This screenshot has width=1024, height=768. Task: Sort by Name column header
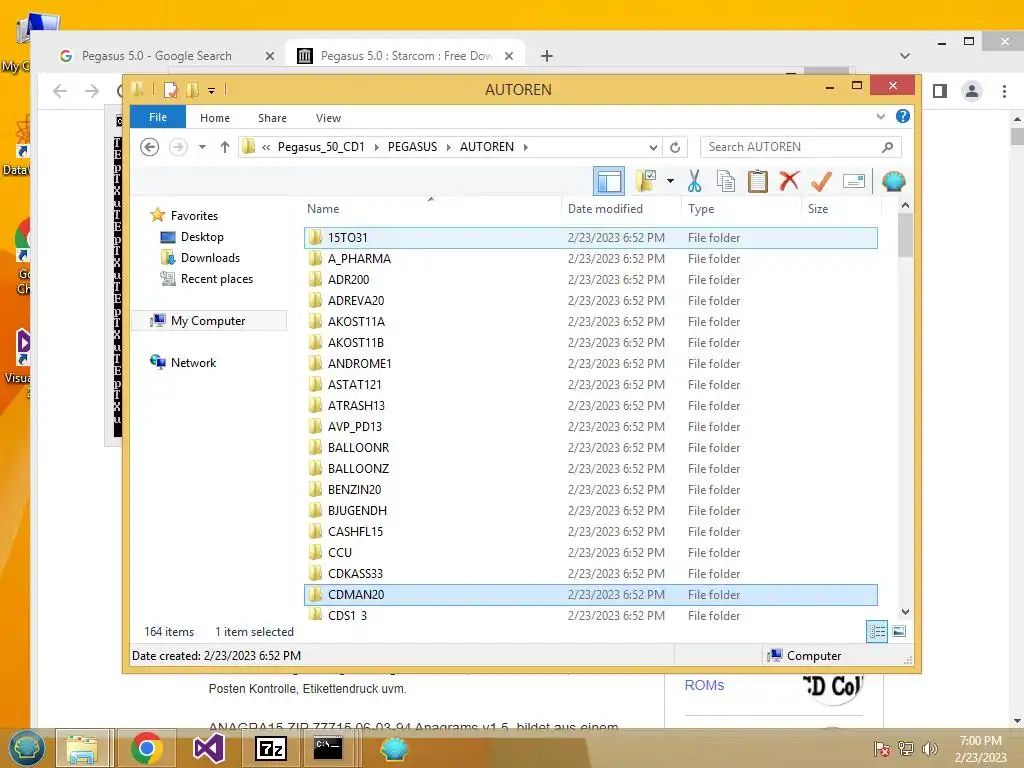[432, 209]
